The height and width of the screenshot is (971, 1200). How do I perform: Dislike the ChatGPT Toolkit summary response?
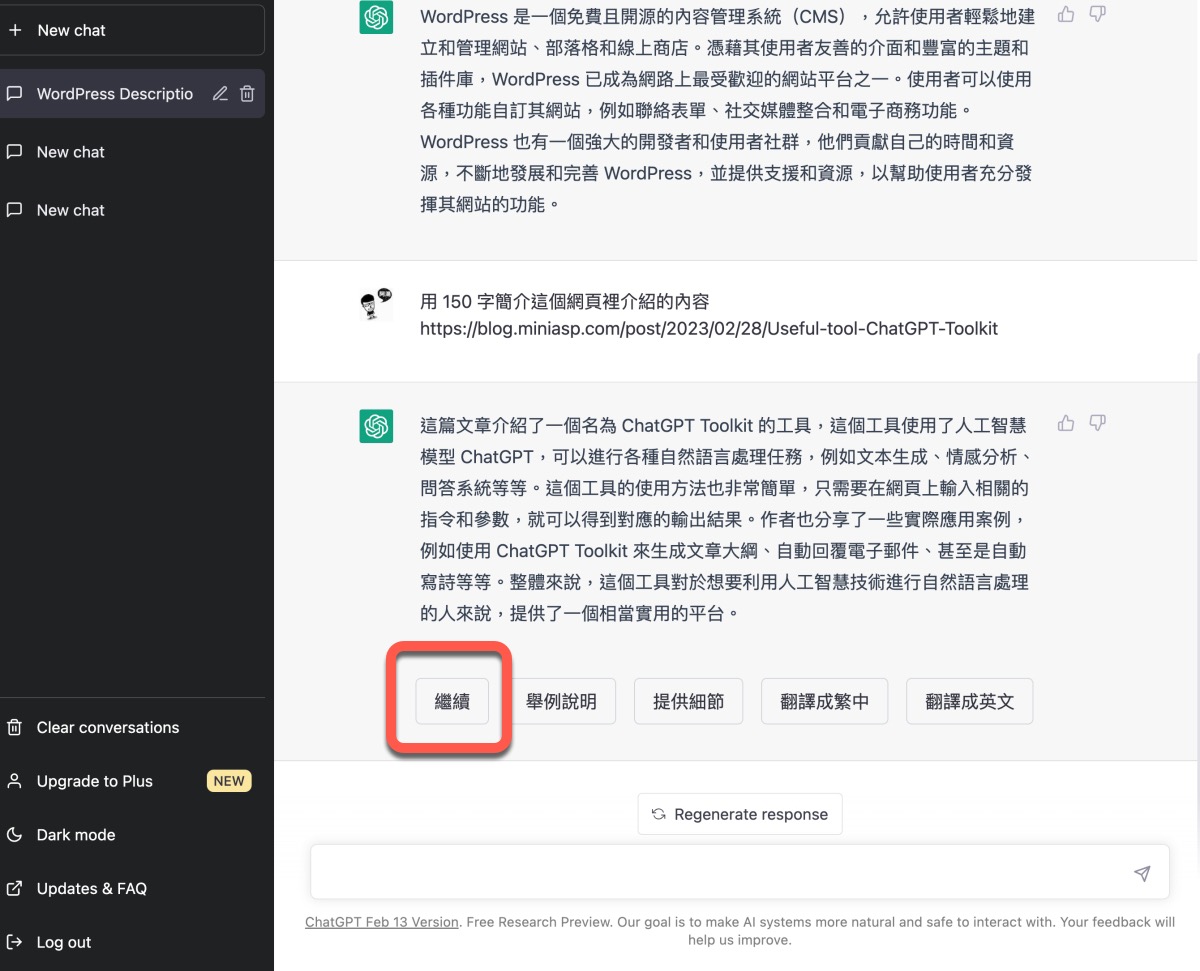[1097, 423]
